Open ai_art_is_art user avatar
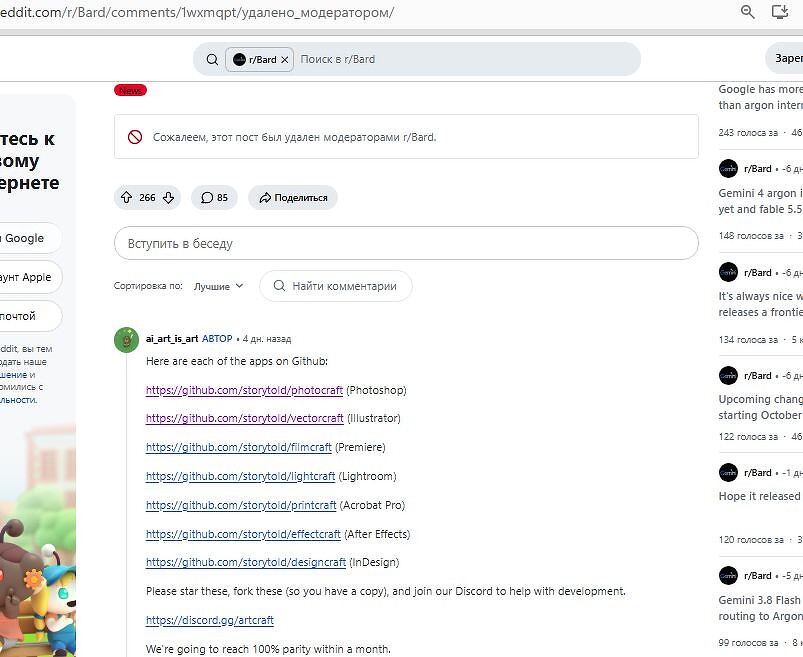803x657 pixels. tap(126, 340)
